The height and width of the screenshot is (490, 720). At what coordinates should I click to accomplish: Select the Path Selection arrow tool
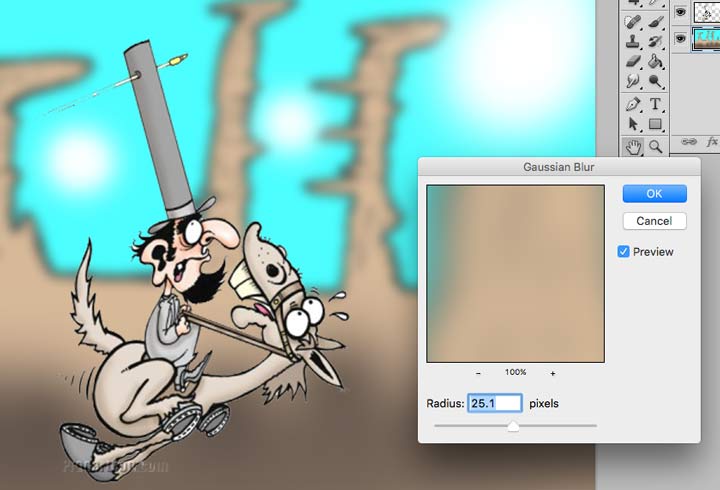(x=632, y=125)
